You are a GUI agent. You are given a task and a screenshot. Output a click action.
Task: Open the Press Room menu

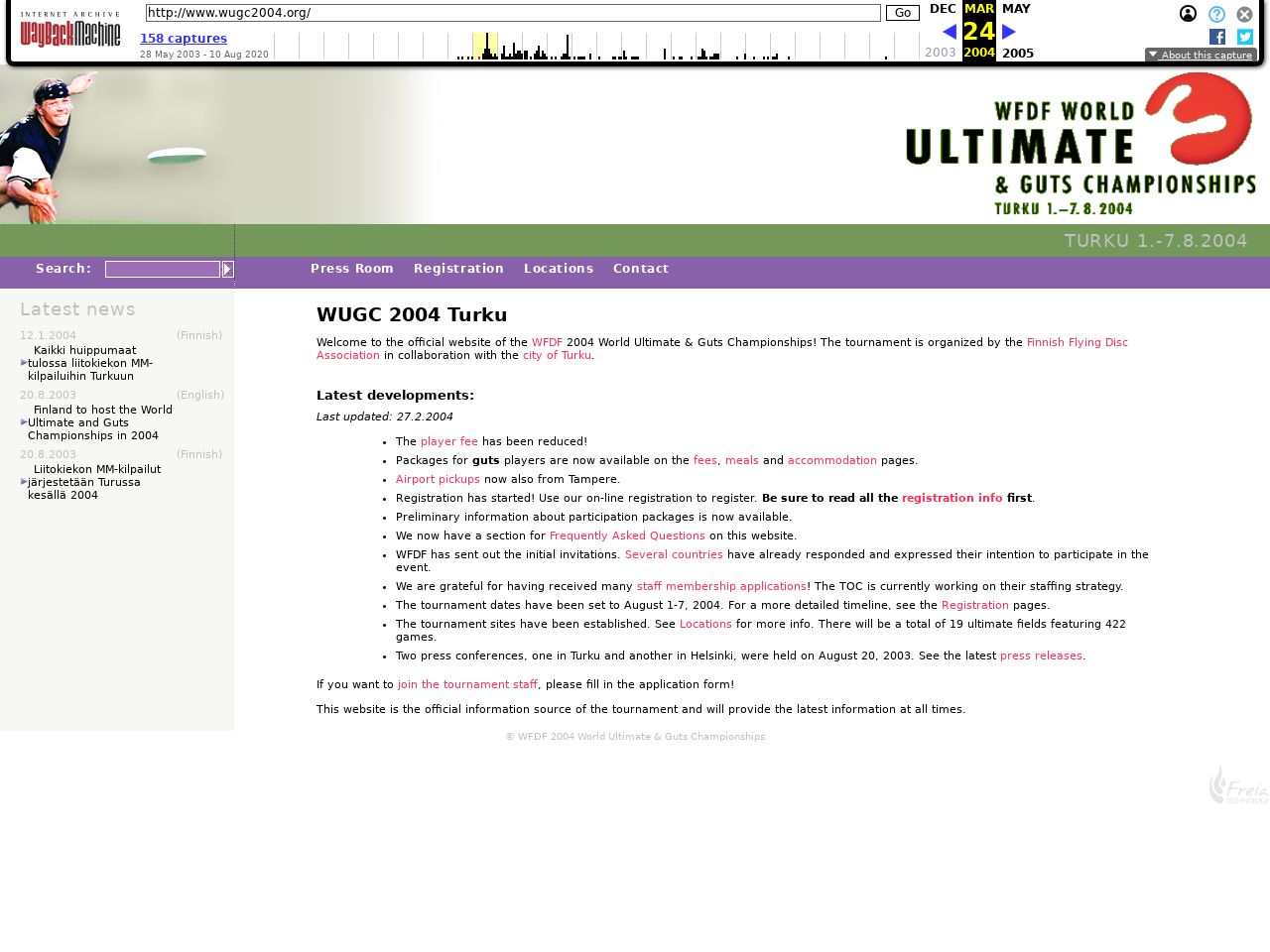351,269
